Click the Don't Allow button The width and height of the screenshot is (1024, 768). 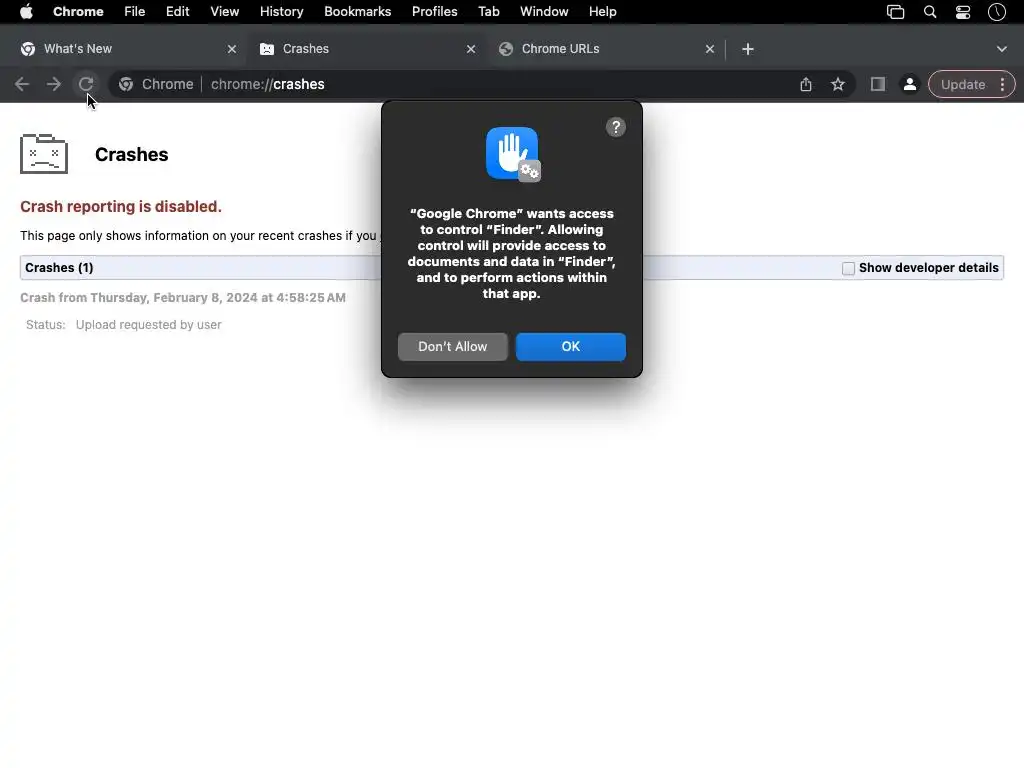point(453,347)
